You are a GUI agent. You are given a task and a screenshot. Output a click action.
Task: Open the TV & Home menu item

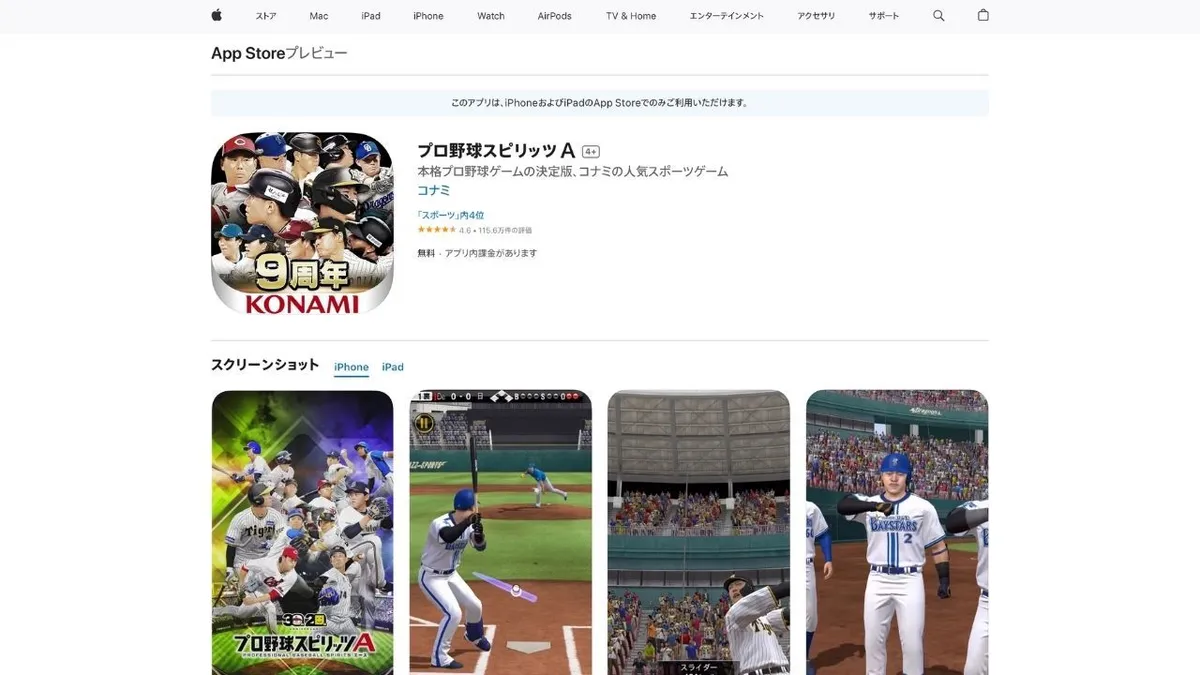(x=631, y=16)
